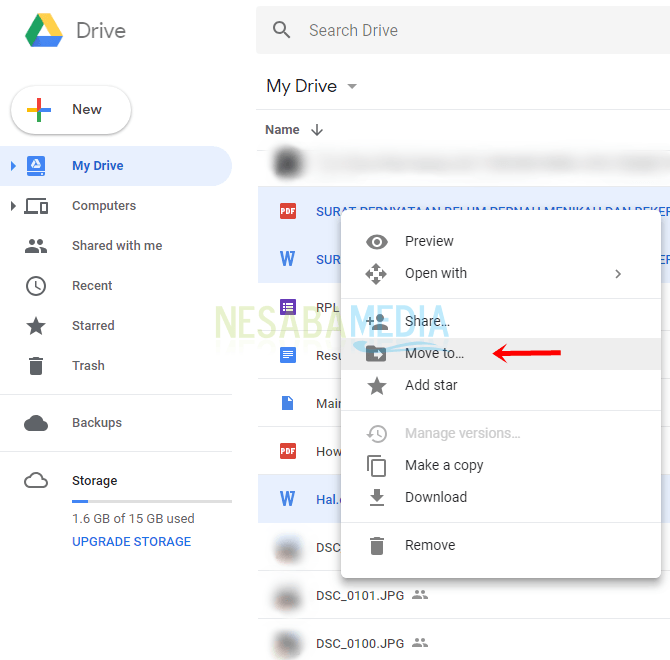Expand the Computers tree arrow

13,206
